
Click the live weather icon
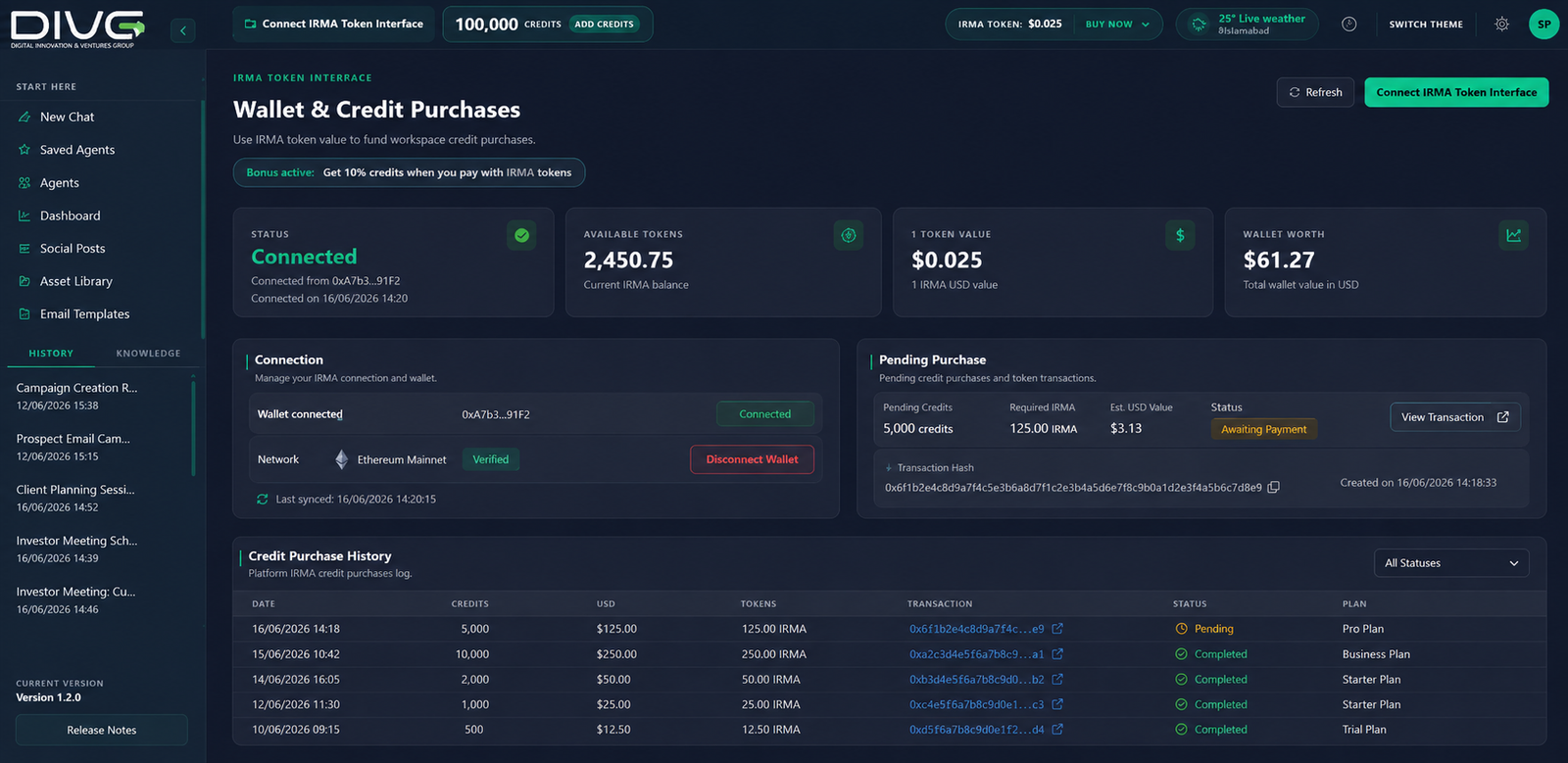(x=1199, y=24)
